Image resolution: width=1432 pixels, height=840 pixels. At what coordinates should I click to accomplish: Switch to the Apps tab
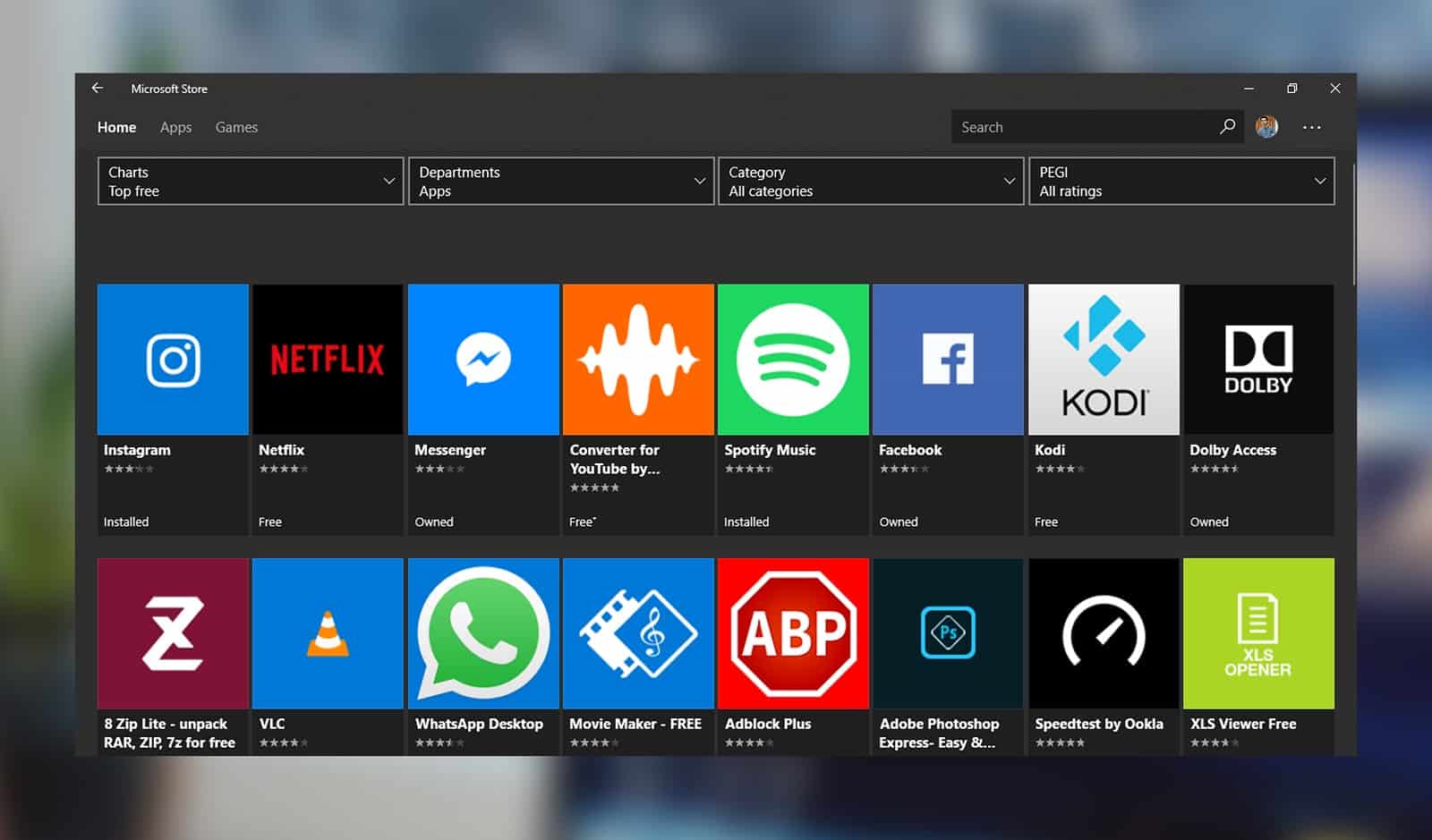tap(175, 127)
